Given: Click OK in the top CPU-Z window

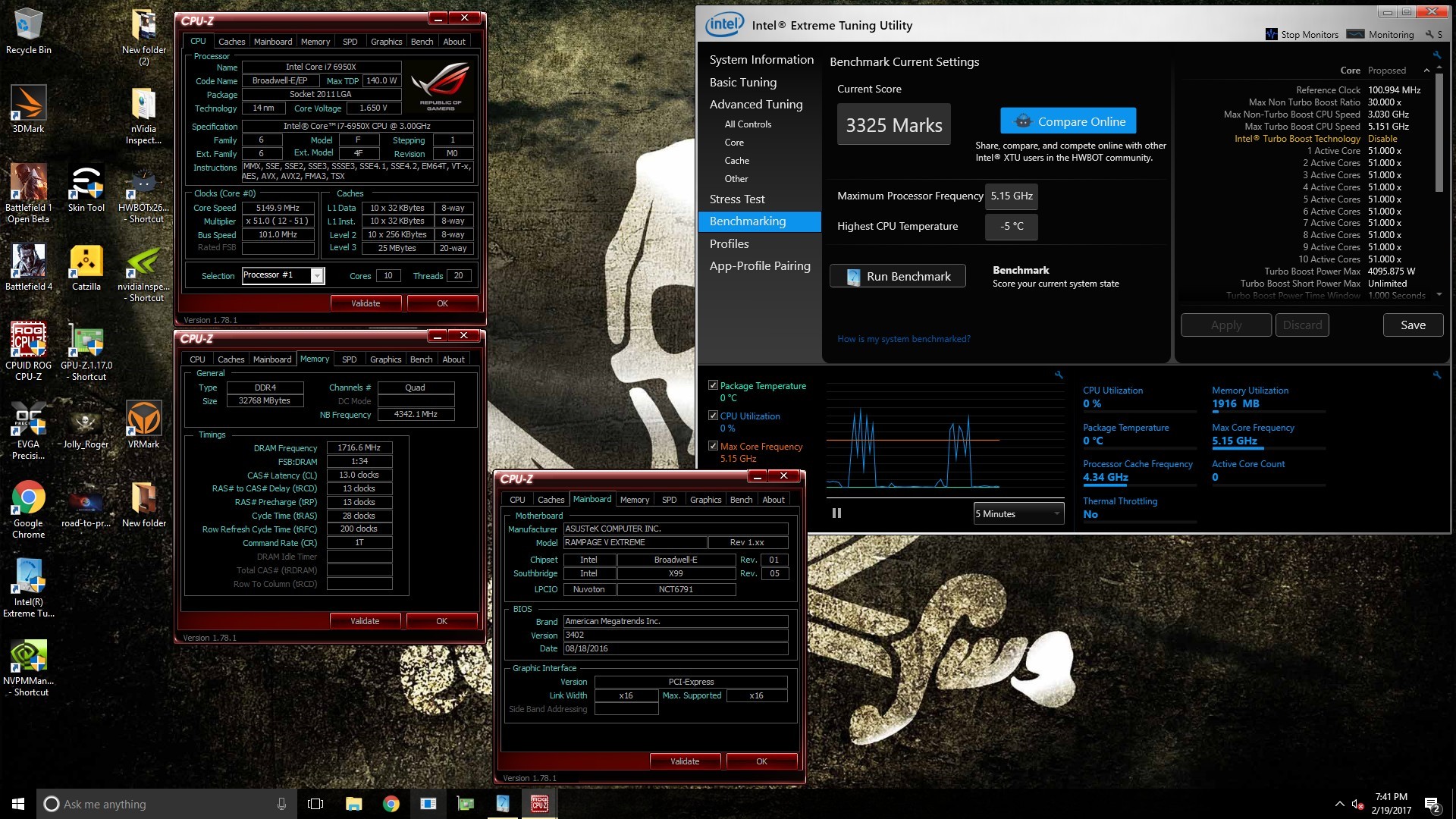Looking at the screenshot, I should (443, 303).
